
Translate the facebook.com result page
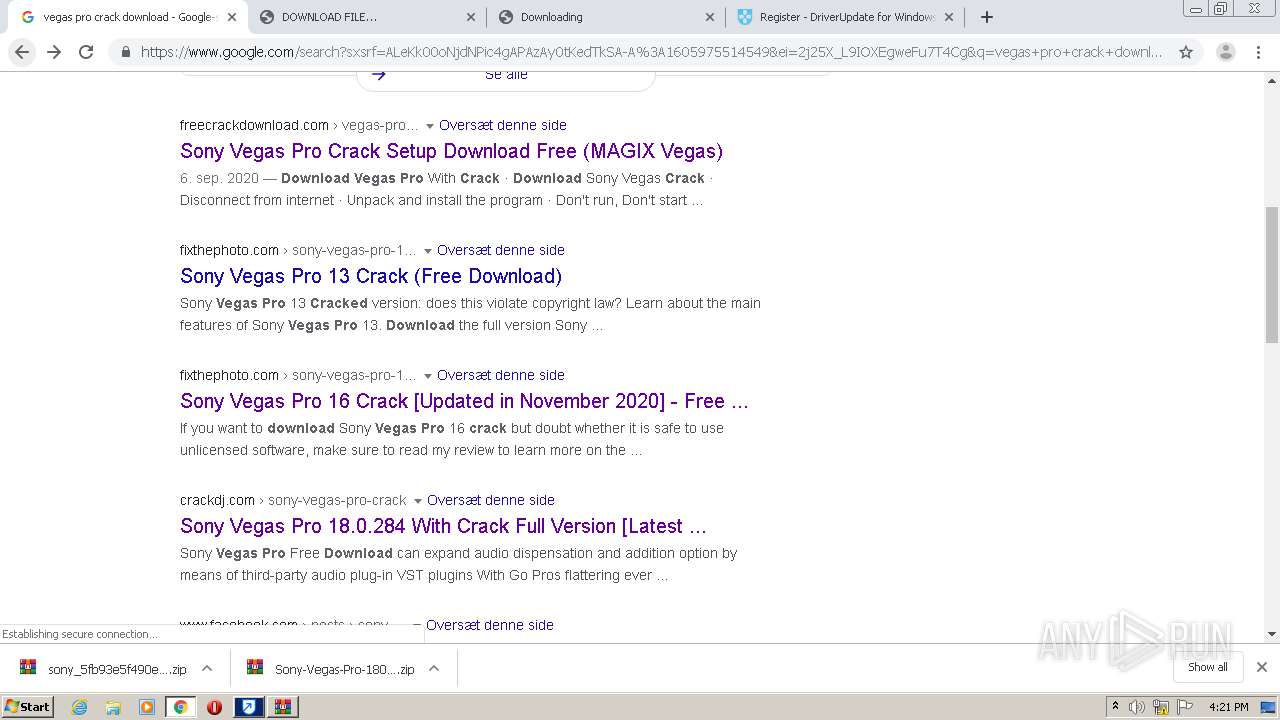click(x=489, y=625)
